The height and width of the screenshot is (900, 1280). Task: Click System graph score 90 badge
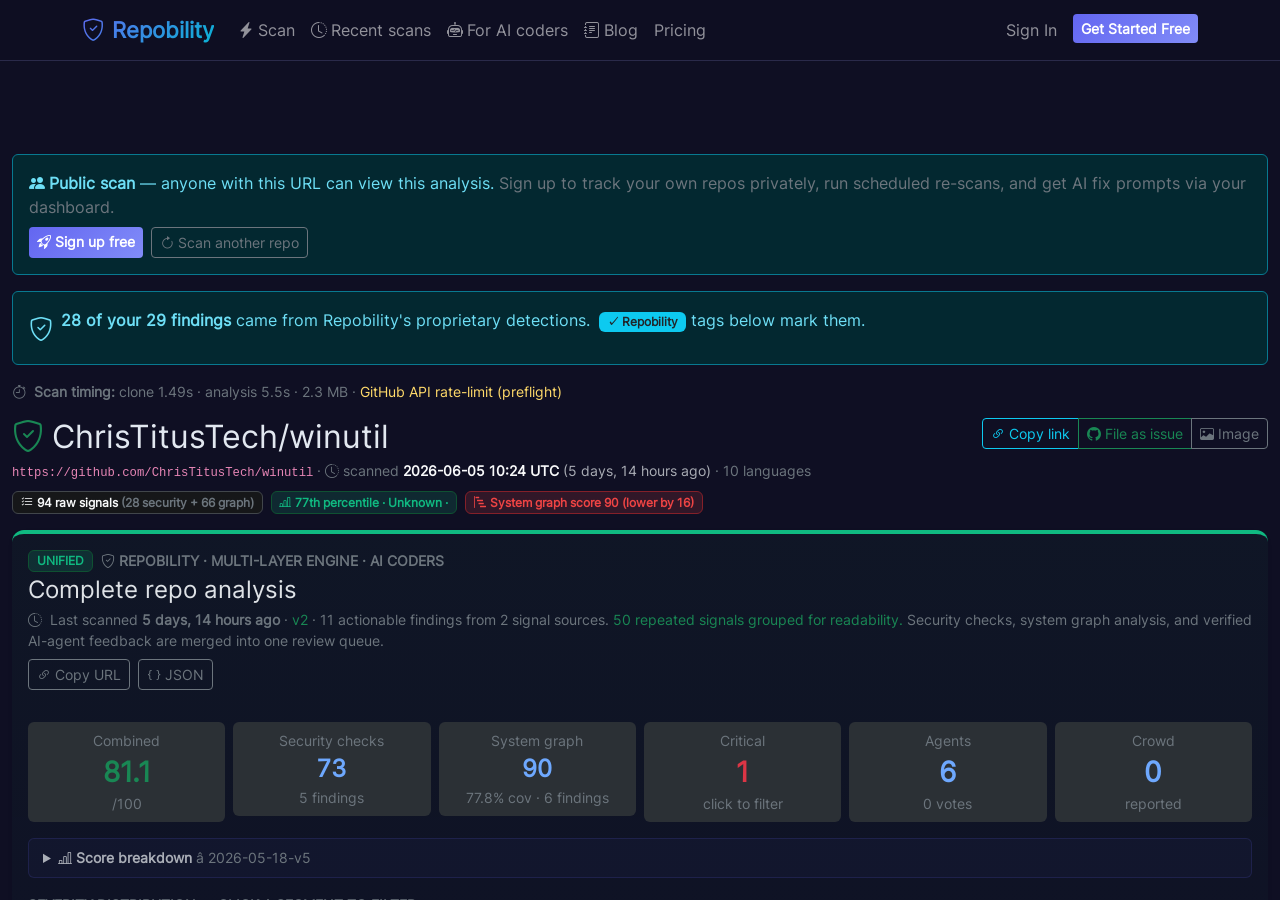[x=584, y=502]
